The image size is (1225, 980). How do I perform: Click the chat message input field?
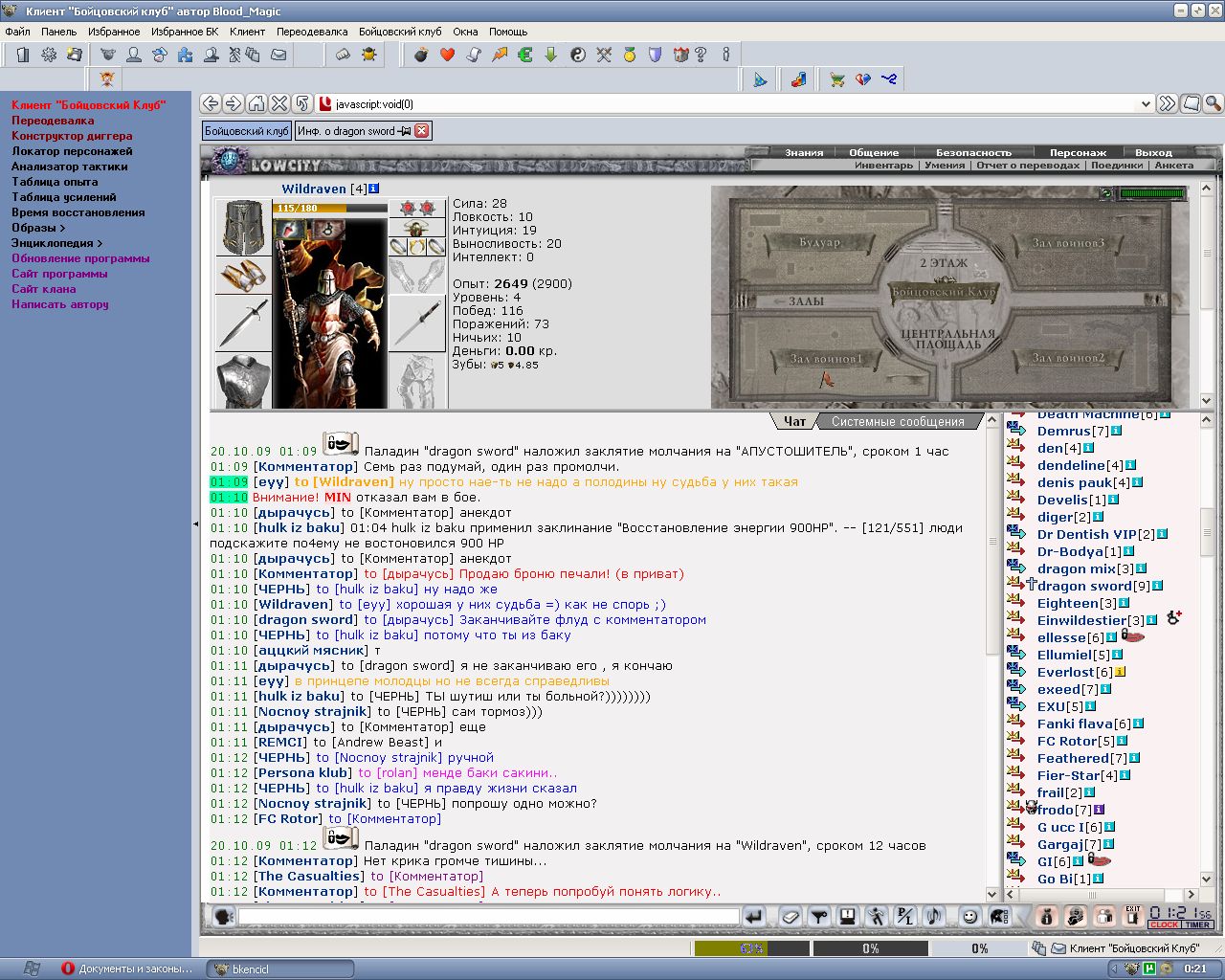pos(489,917)
